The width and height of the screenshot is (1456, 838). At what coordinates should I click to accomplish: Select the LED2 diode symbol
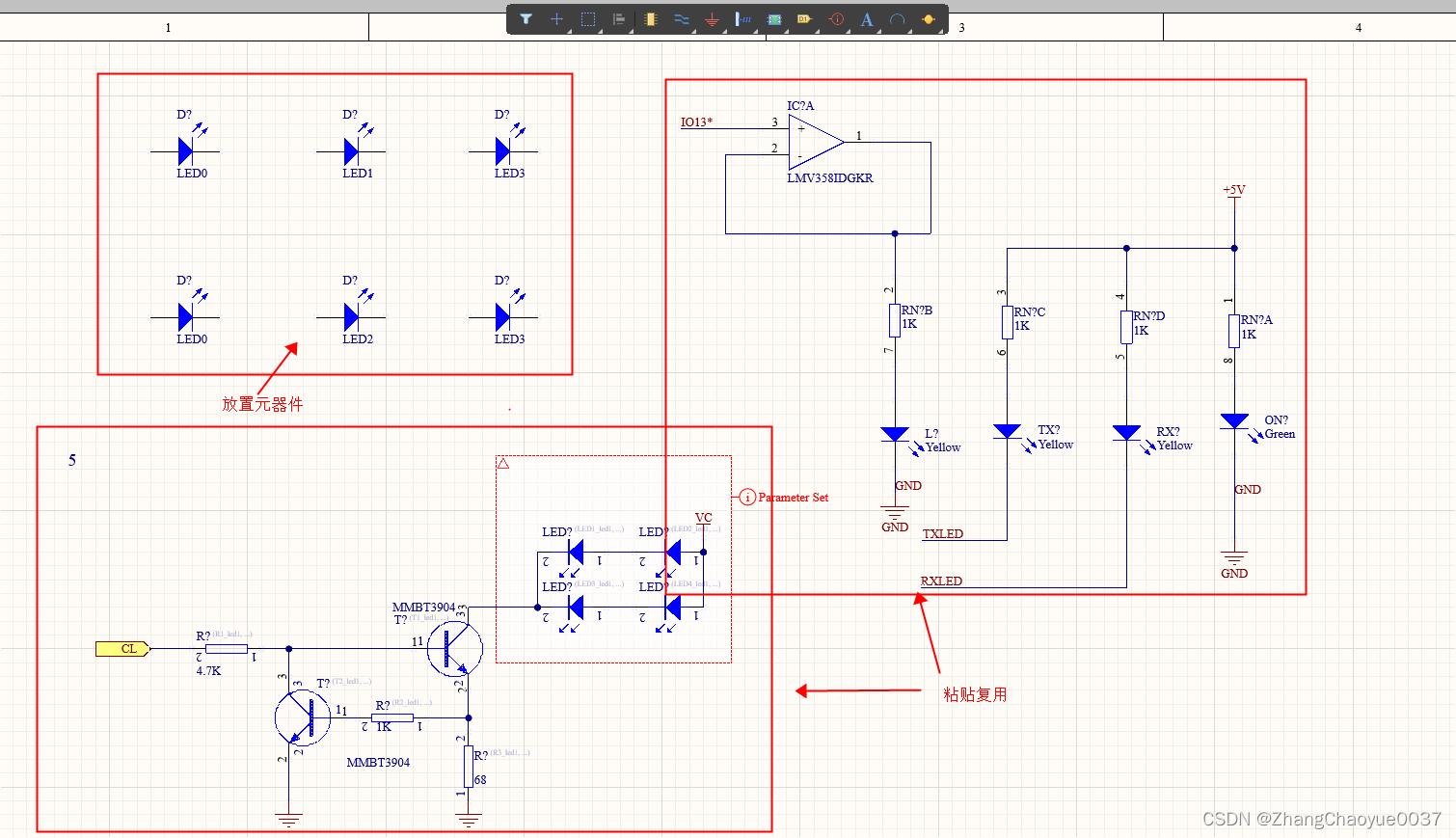coord(351,317)
